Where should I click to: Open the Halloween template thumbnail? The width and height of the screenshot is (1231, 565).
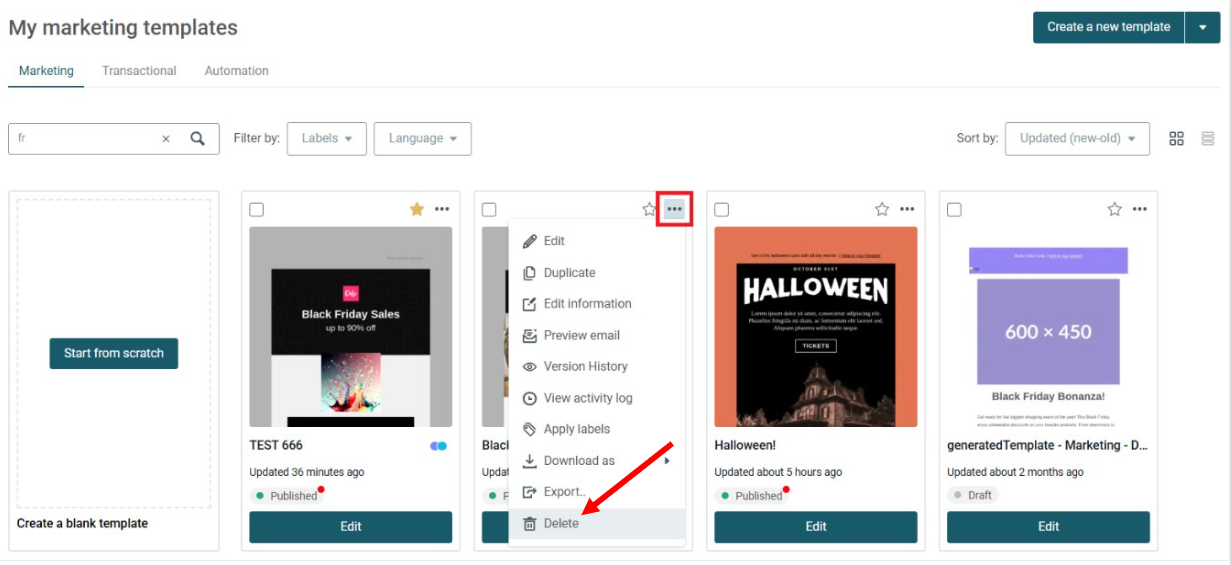click(816, 327)
